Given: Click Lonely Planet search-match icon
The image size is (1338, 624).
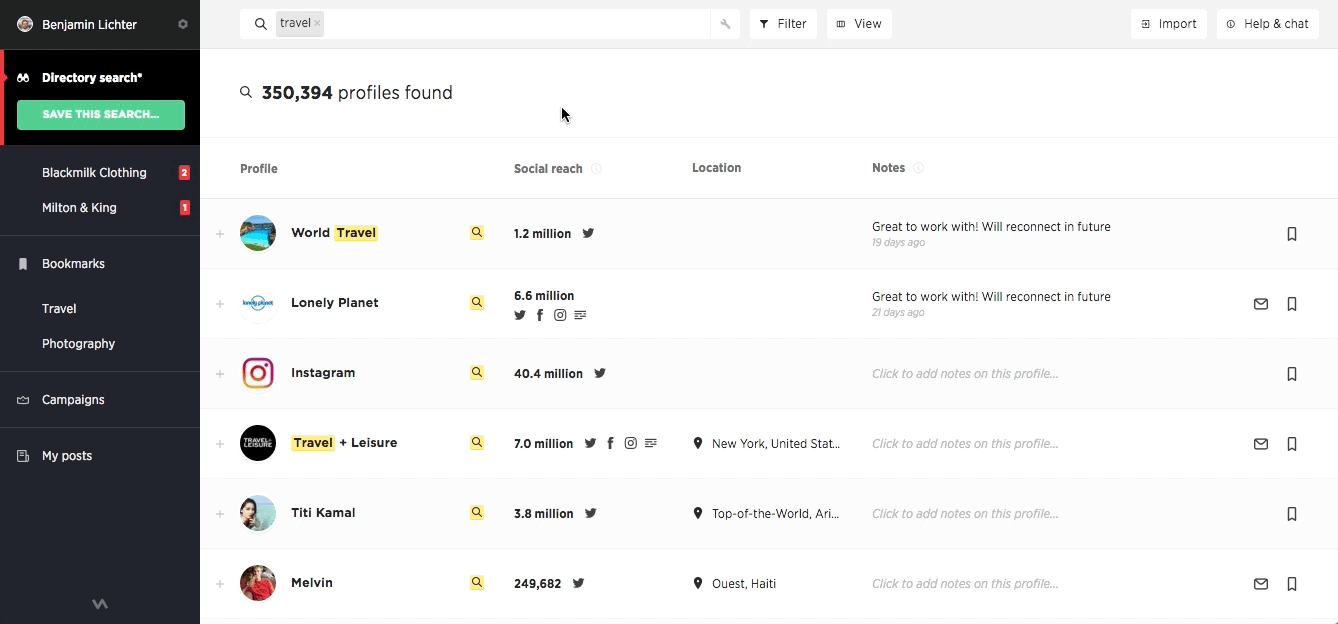Looking at the screenshot, I should 477,302.
